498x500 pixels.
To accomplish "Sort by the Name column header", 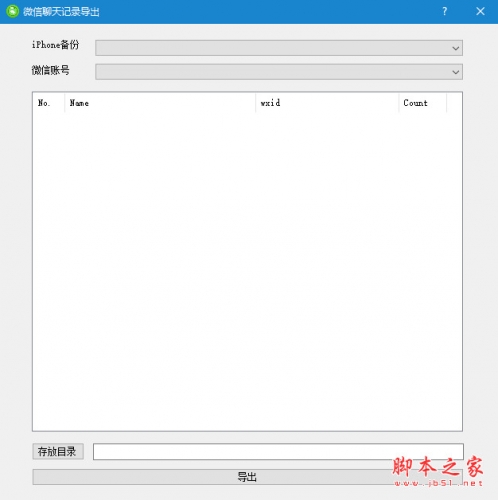I will tap(160, 103).
